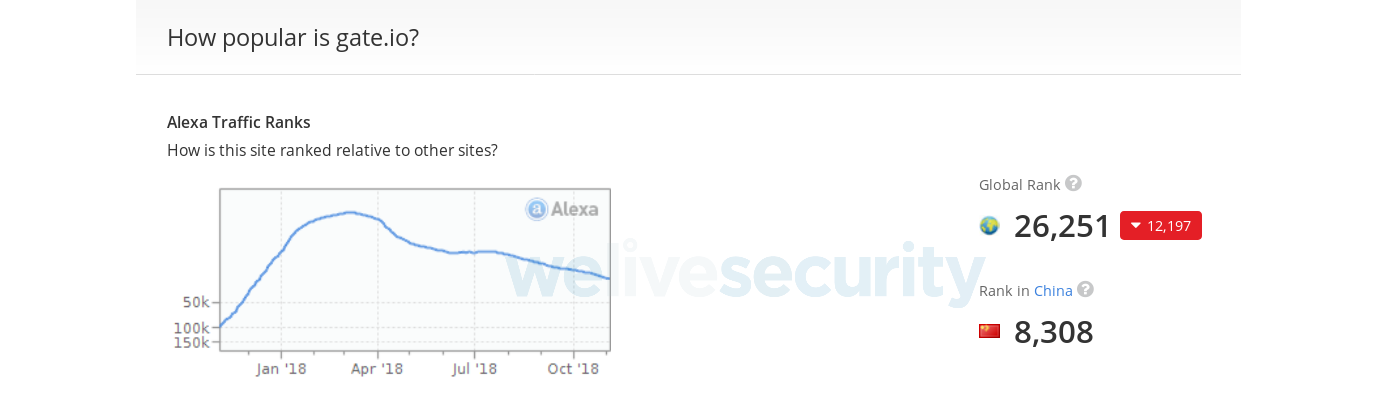Click the Jan '18 axis label
This screenshot has height=416, width=1373.
coord(281,369)
